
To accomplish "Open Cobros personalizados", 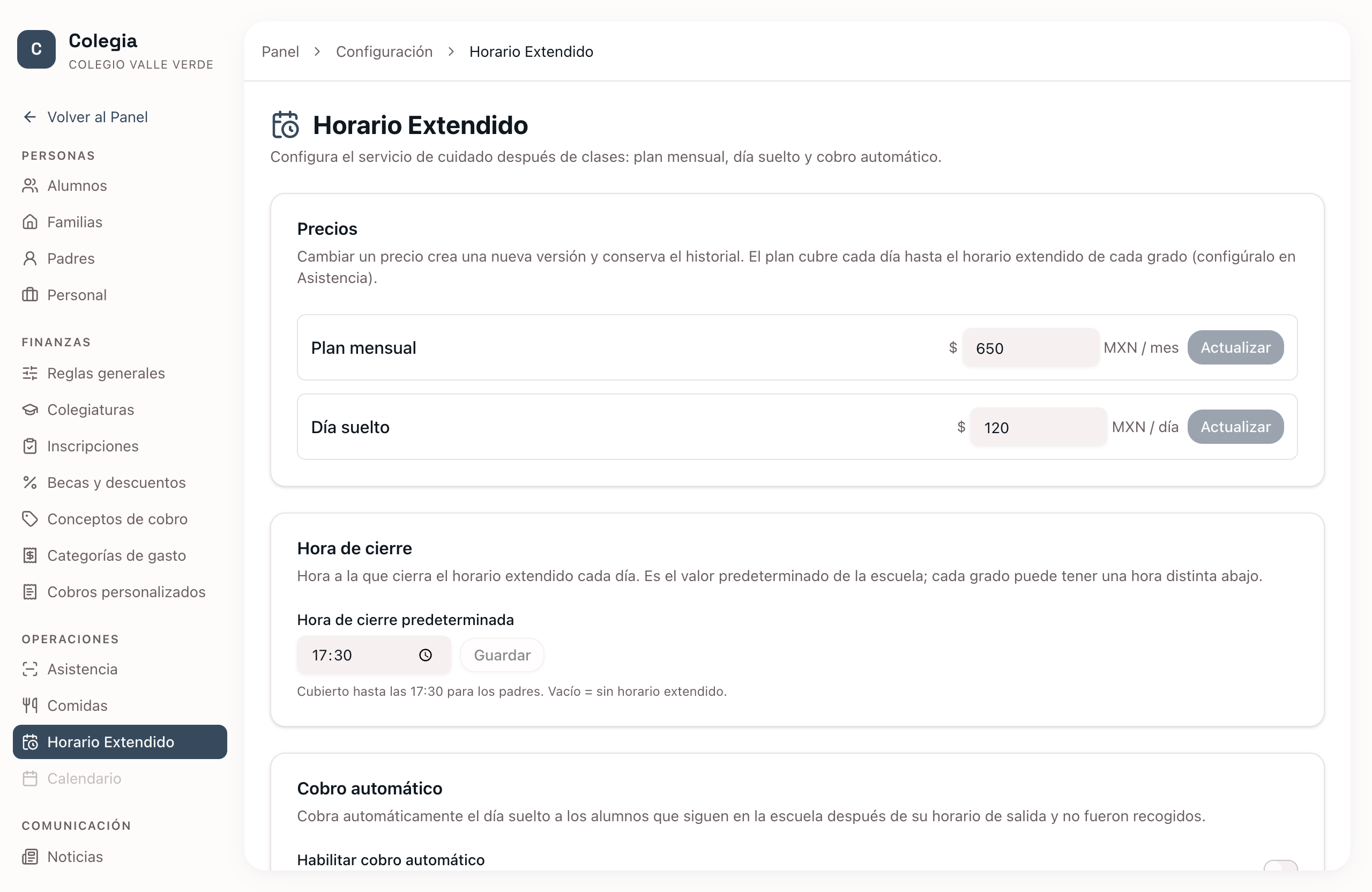I will (120, 592).
